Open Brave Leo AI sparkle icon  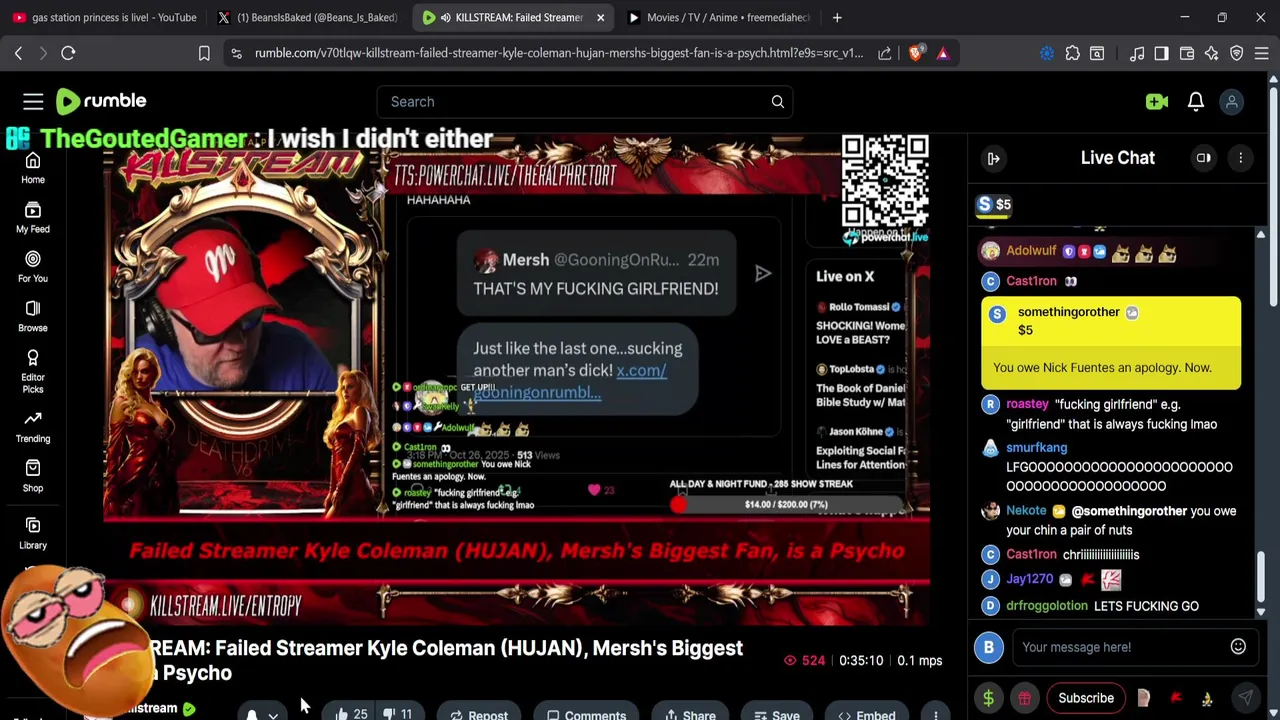(x=1212, y=53)
